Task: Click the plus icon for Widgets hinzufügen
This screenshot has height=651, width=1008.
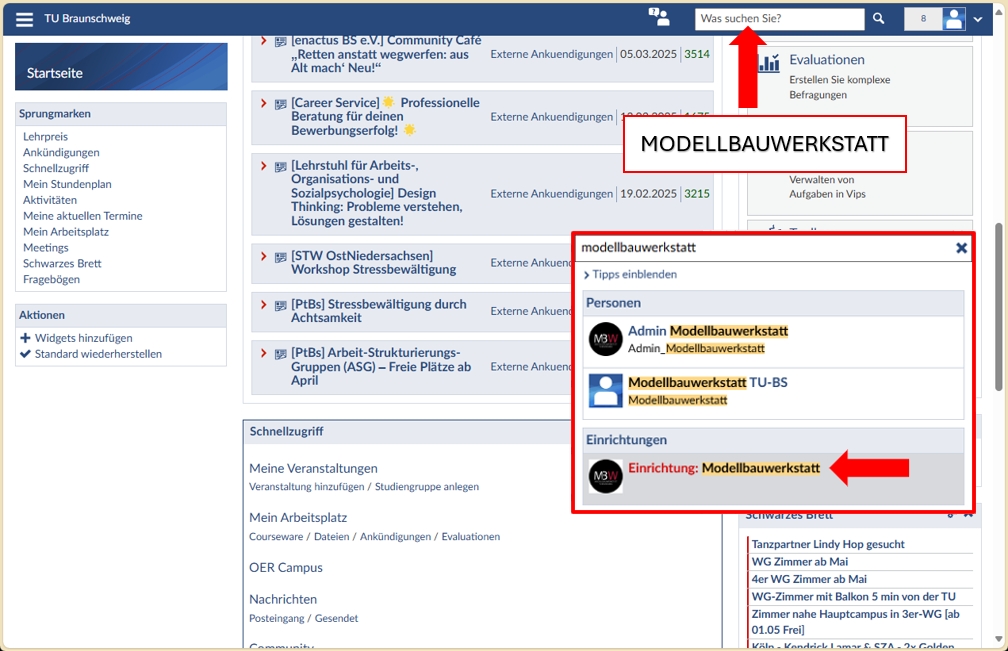Action: coord(25,338)
